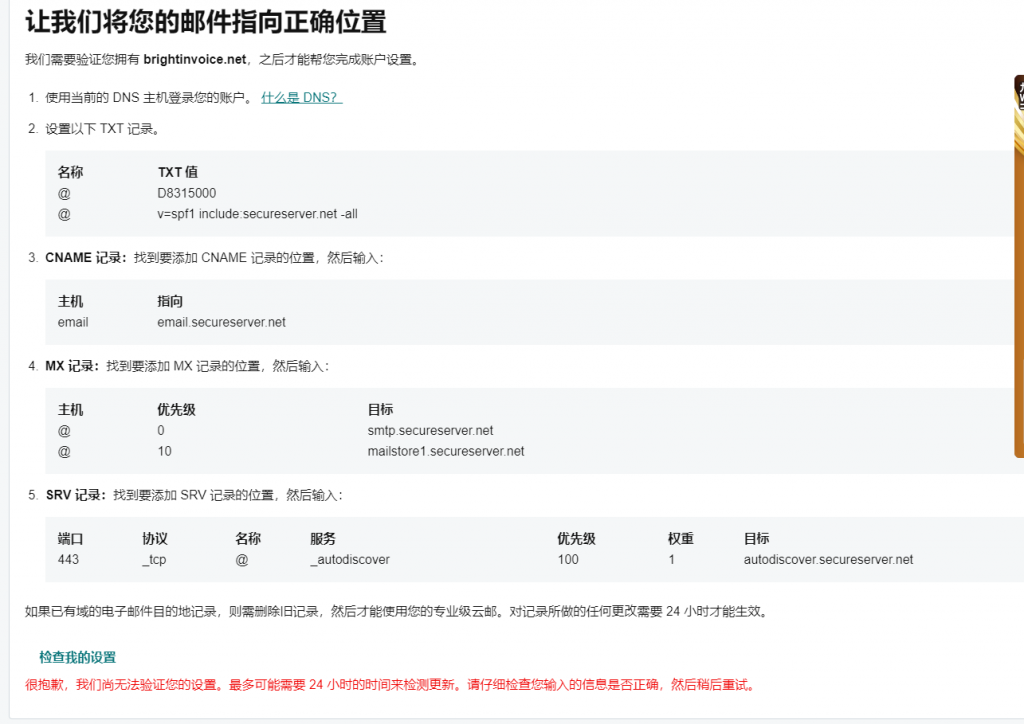Click the MX target mailstore1.secureserver.net

tap(446, 451)
